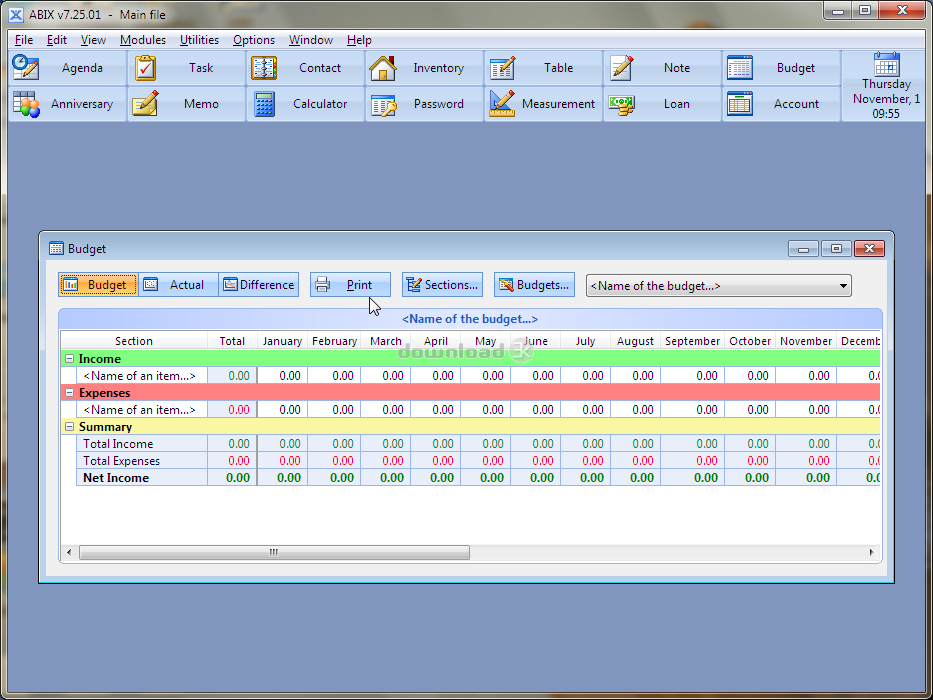The height and width of the screenshot is (700, 933).
Task: Click the horizontal scrollbar thumb
Action: tap(274, 552)
